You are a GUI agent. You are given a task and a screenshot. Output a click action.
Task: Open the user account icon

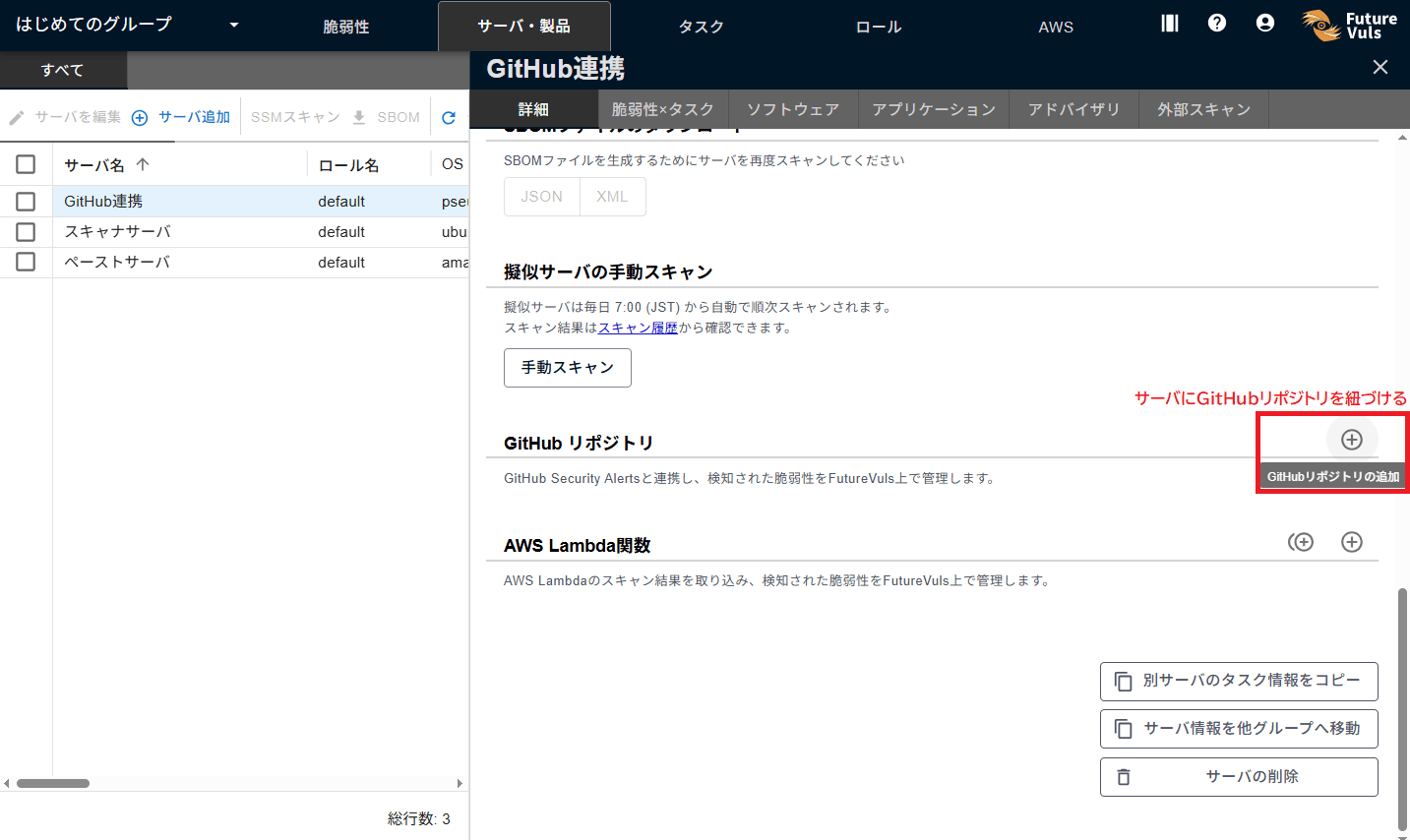pos(1265,23)
